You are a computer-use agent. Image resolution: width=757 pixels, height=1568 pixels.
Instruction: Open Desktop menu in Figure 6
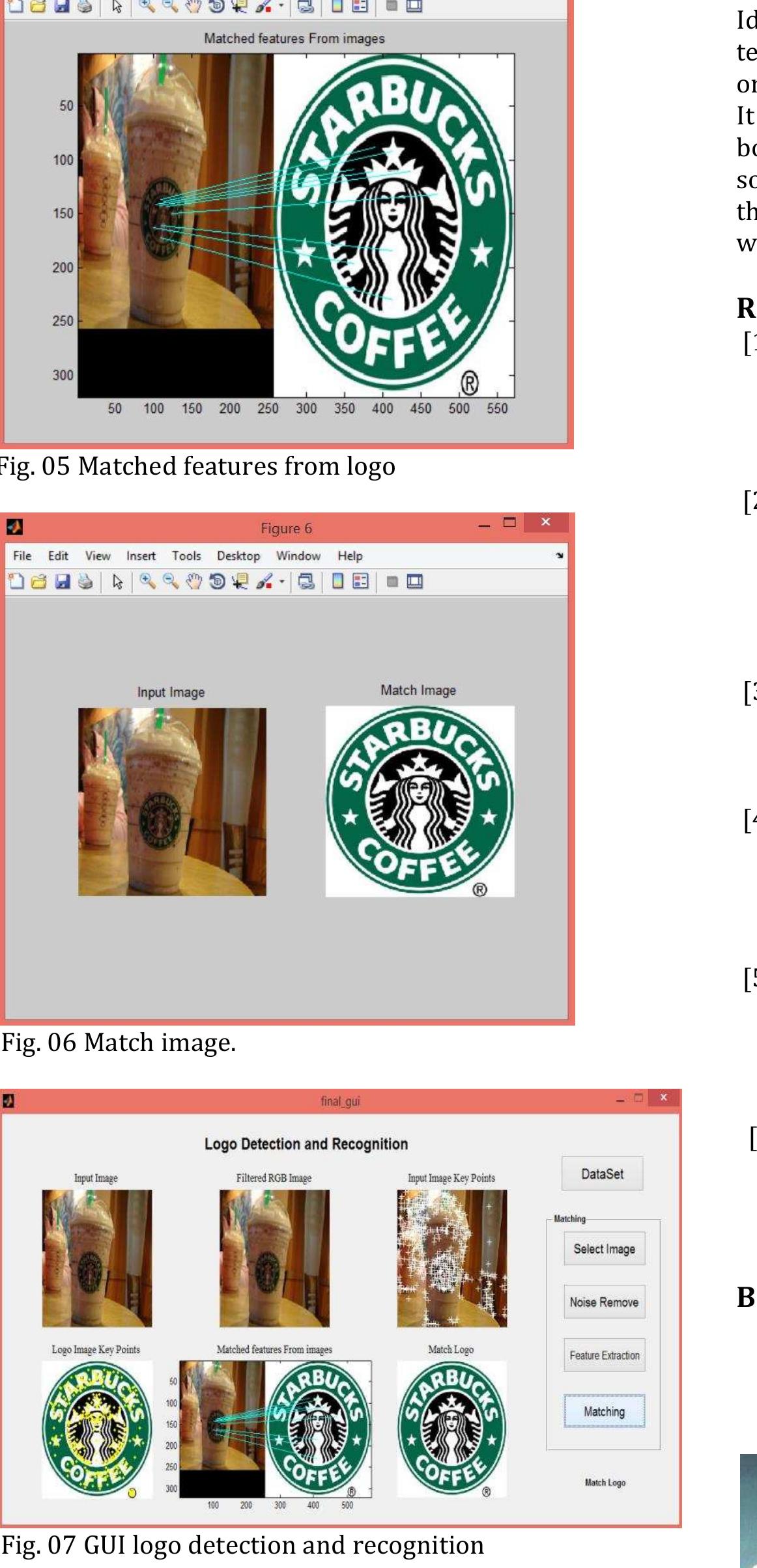(x=238, y=555)
